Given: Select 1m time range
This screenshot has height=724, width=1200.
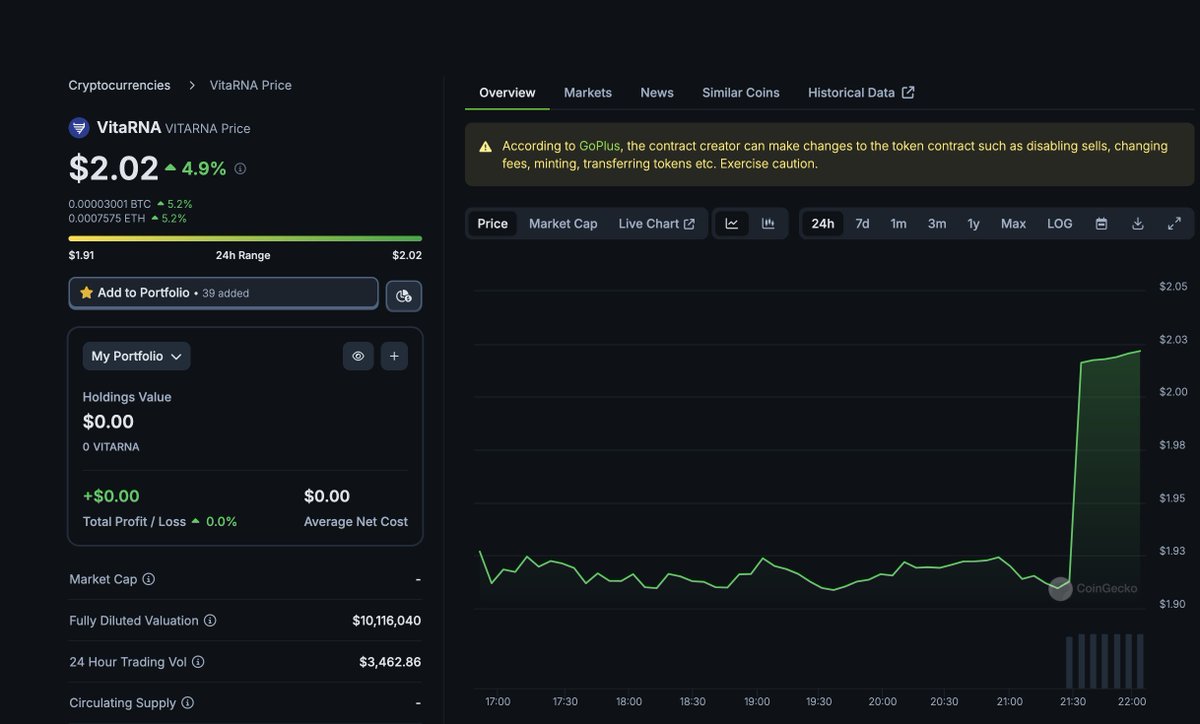Looking at the screenshot, I should click(899, 224).
